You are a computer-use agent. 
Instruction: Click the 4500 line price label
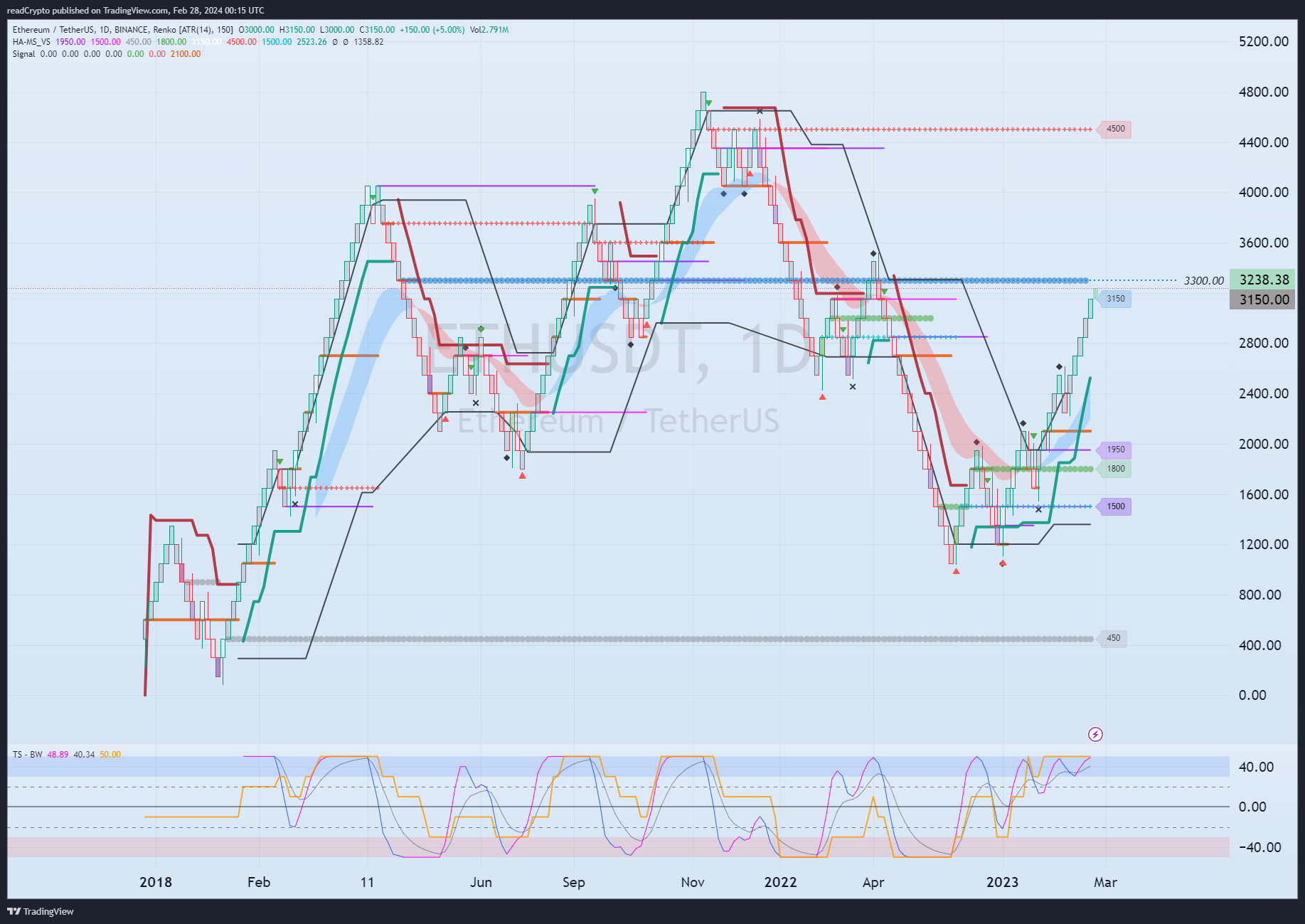(1114, 129)
